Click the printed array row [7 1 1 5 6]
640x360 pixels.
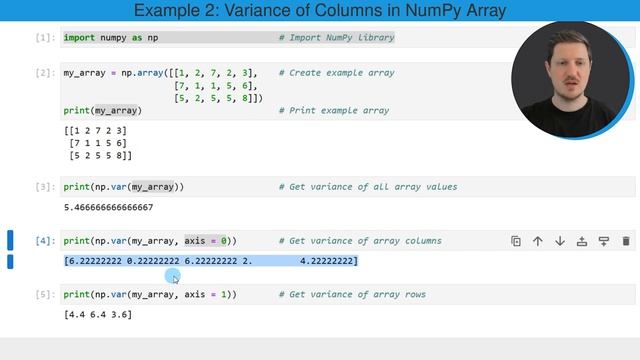tap(98, 143)
